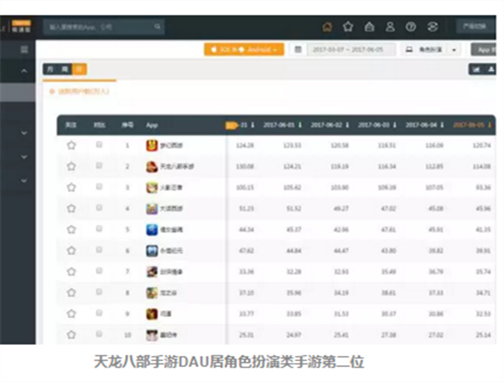Check the compare box for rank 4 app
Viewport: 504px width, 382px height.
point(99,208)
